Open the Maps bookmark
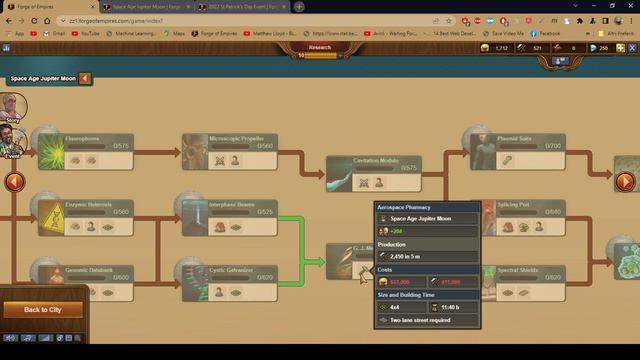This screenshot has width=640, height=360. tap(175, 33)
